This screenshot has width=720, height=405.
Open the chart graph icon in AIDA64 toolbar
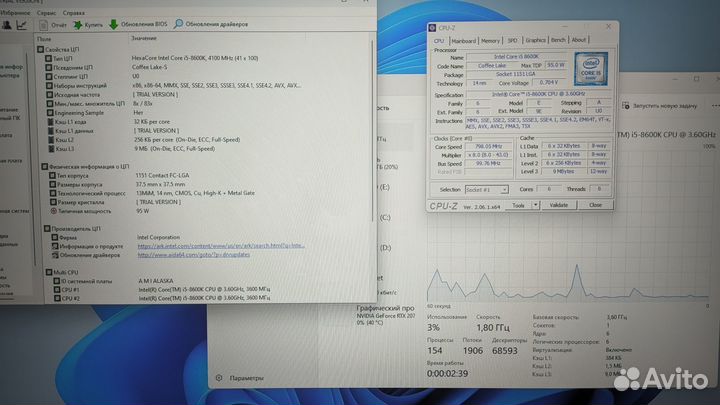pos(22,25)
